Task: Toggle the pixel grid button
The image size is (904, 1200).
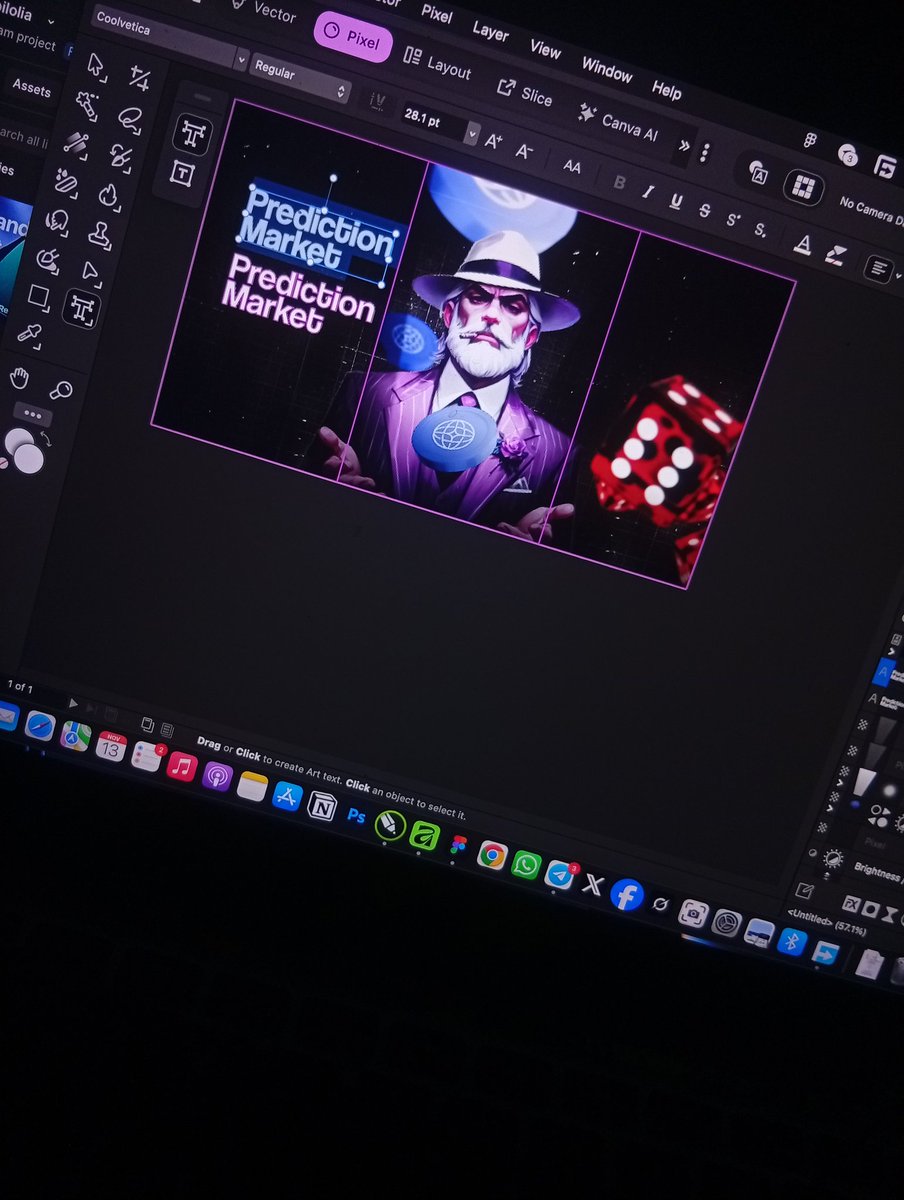Action: click(803, 186)
